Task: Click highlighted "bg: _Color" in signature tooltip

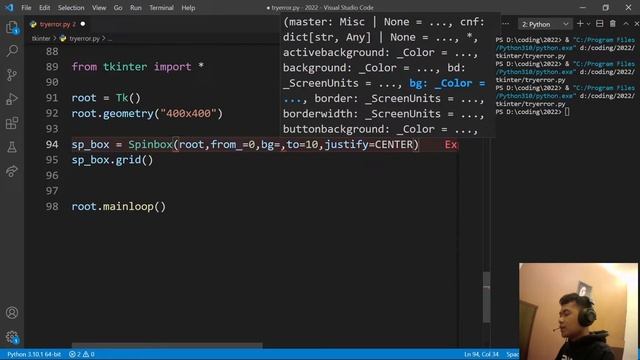Action: tap(440, 83)
